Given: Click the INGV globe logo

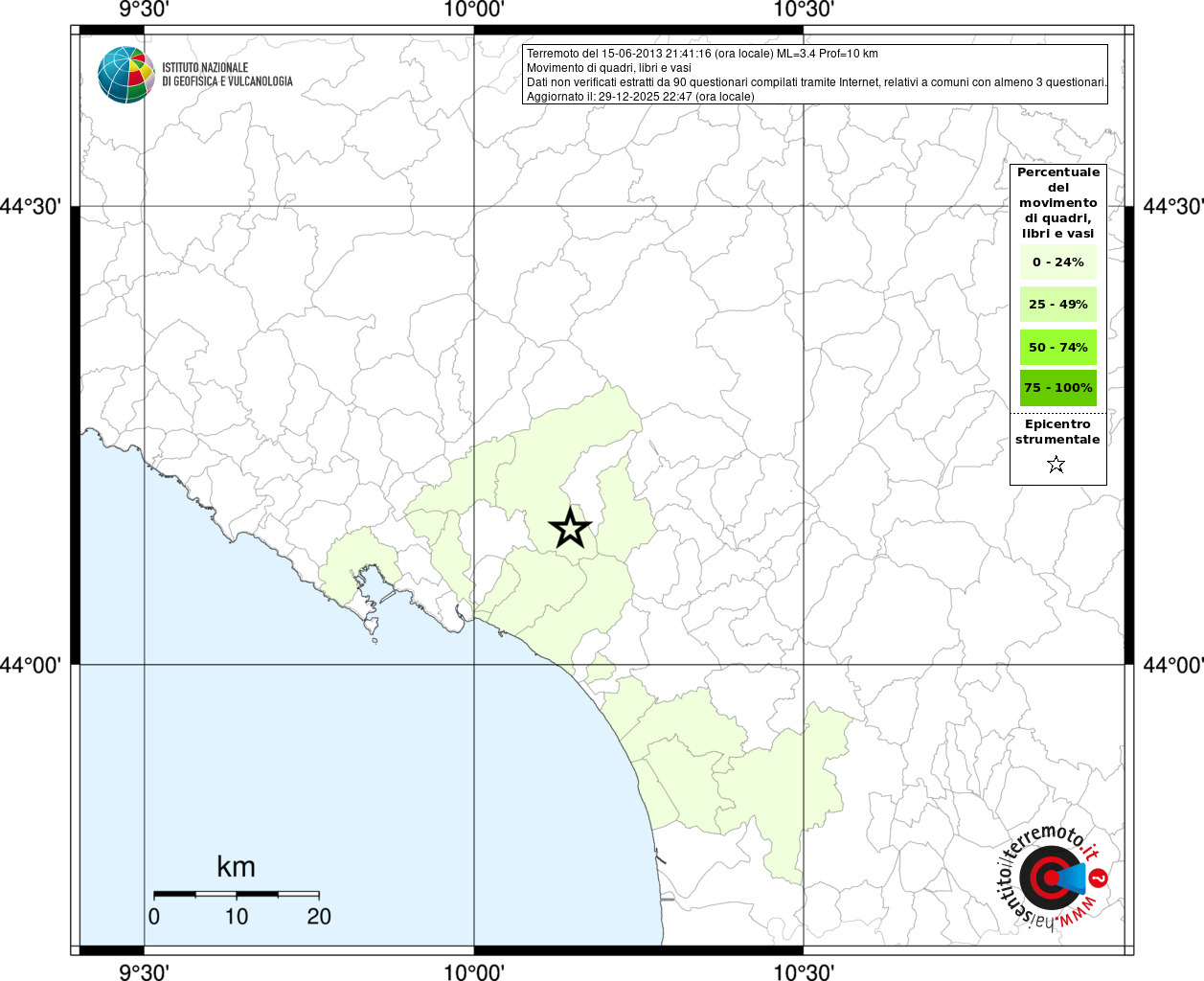Looking at the screenshot, I should 126,75.
